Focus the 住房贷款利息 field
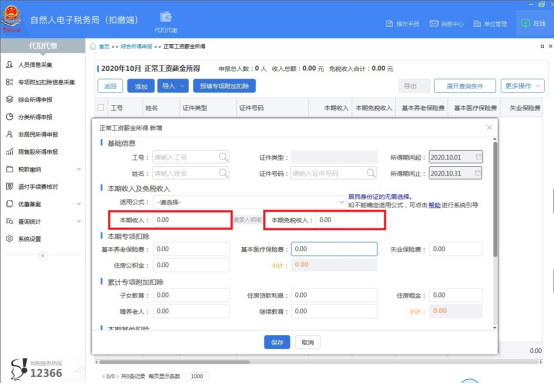Screen dimensions: 554x384 [334, 295]
